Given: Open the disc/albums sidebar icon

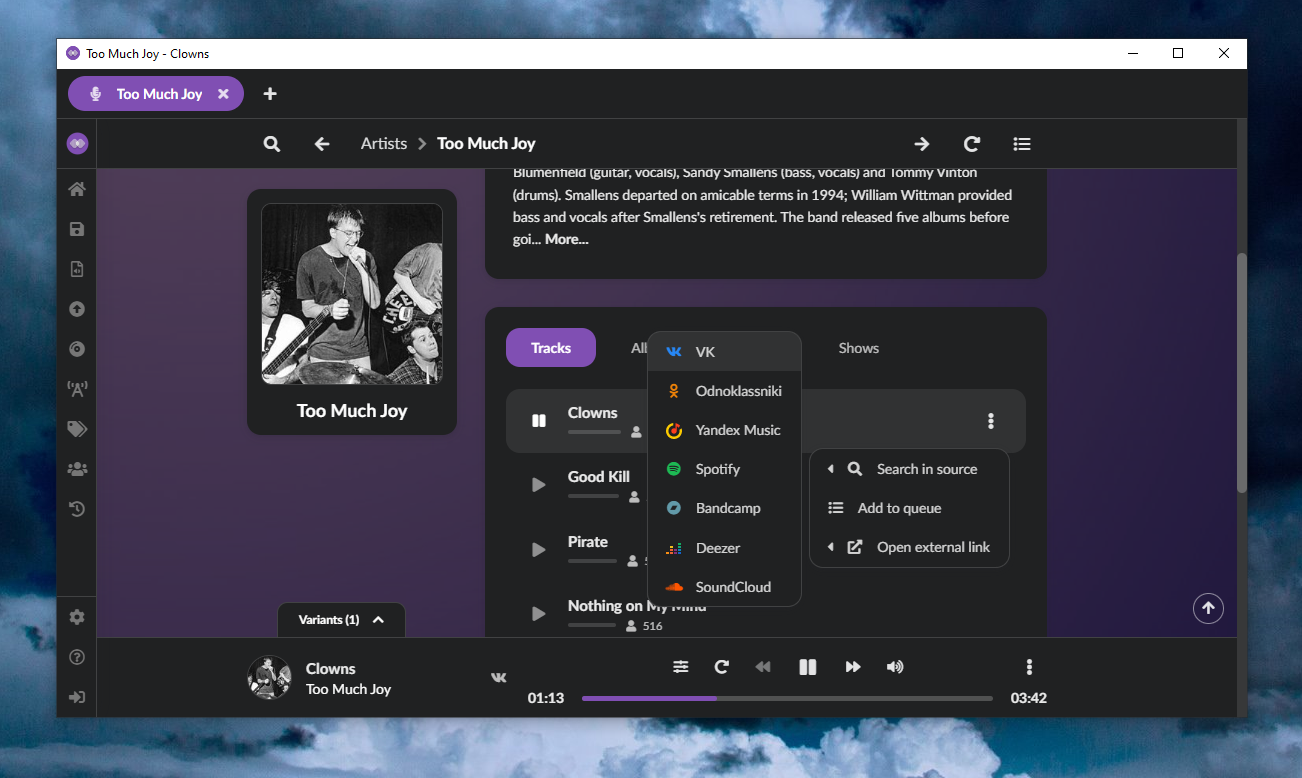Looking at the screenshot, I should [77, 349].
